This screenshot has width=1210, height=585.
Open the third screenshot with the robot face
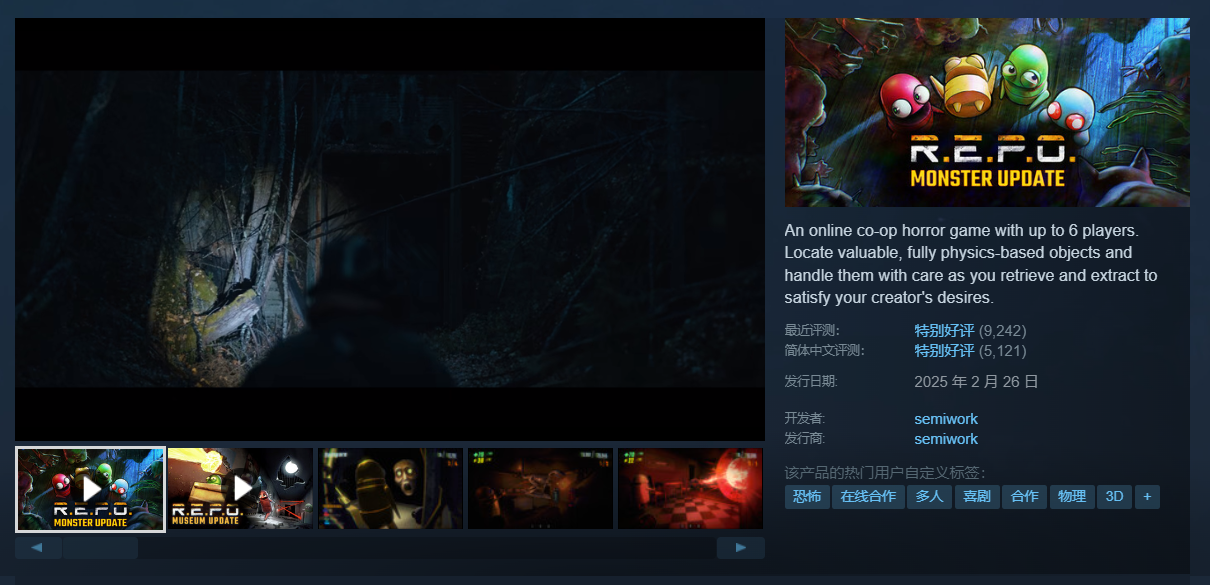[390, 488]
